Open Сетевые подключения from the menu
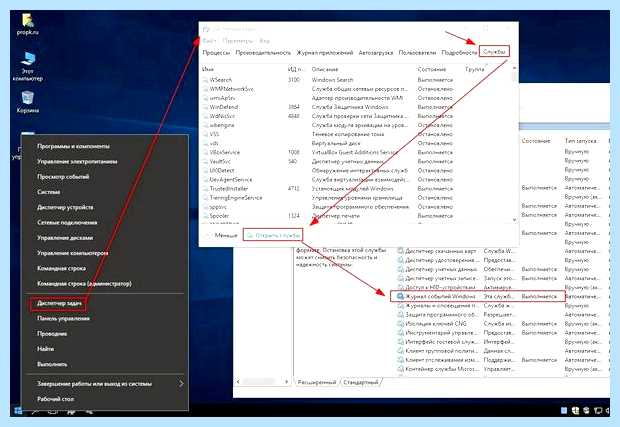620x427 pixels. click(67, 223)
